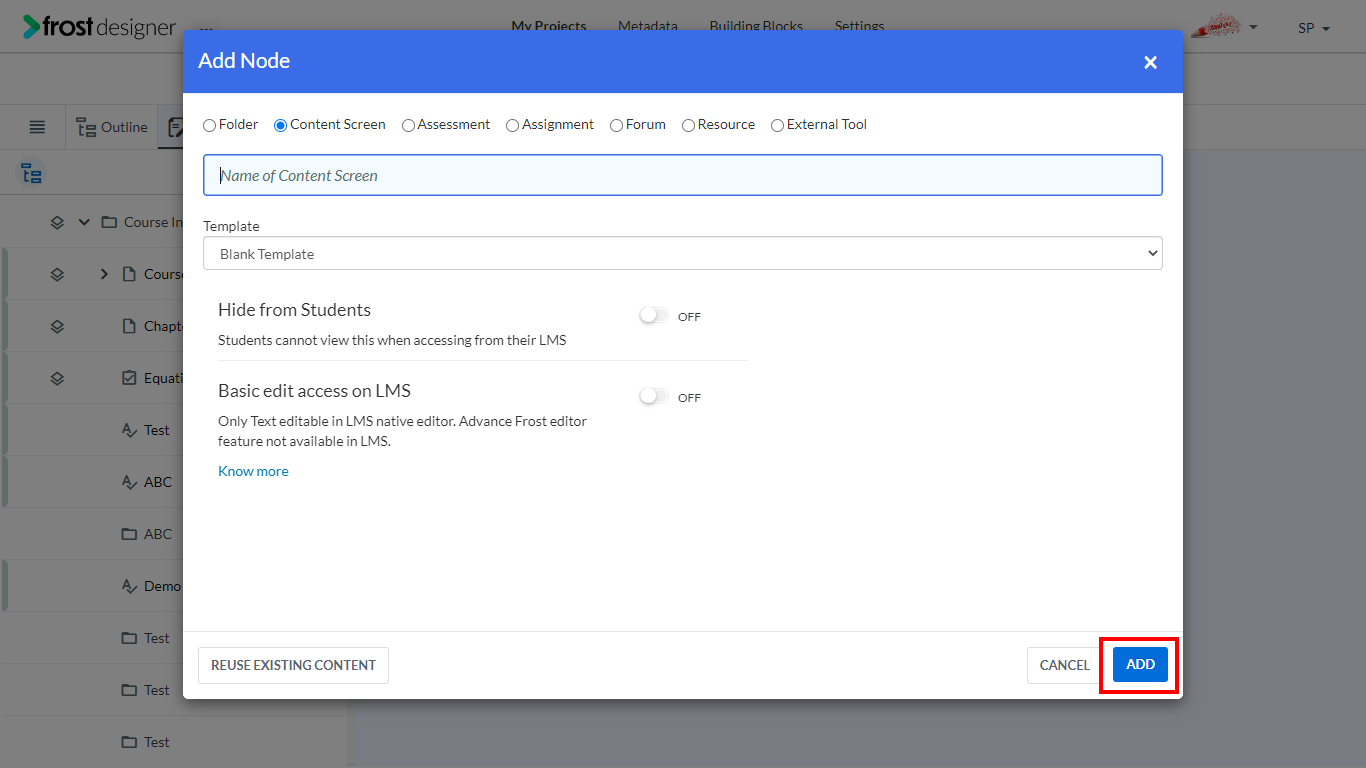Click assessment icon next to Demo
Image resolution: width=1366 pixels, height=768 pixels.
(128, 586)
